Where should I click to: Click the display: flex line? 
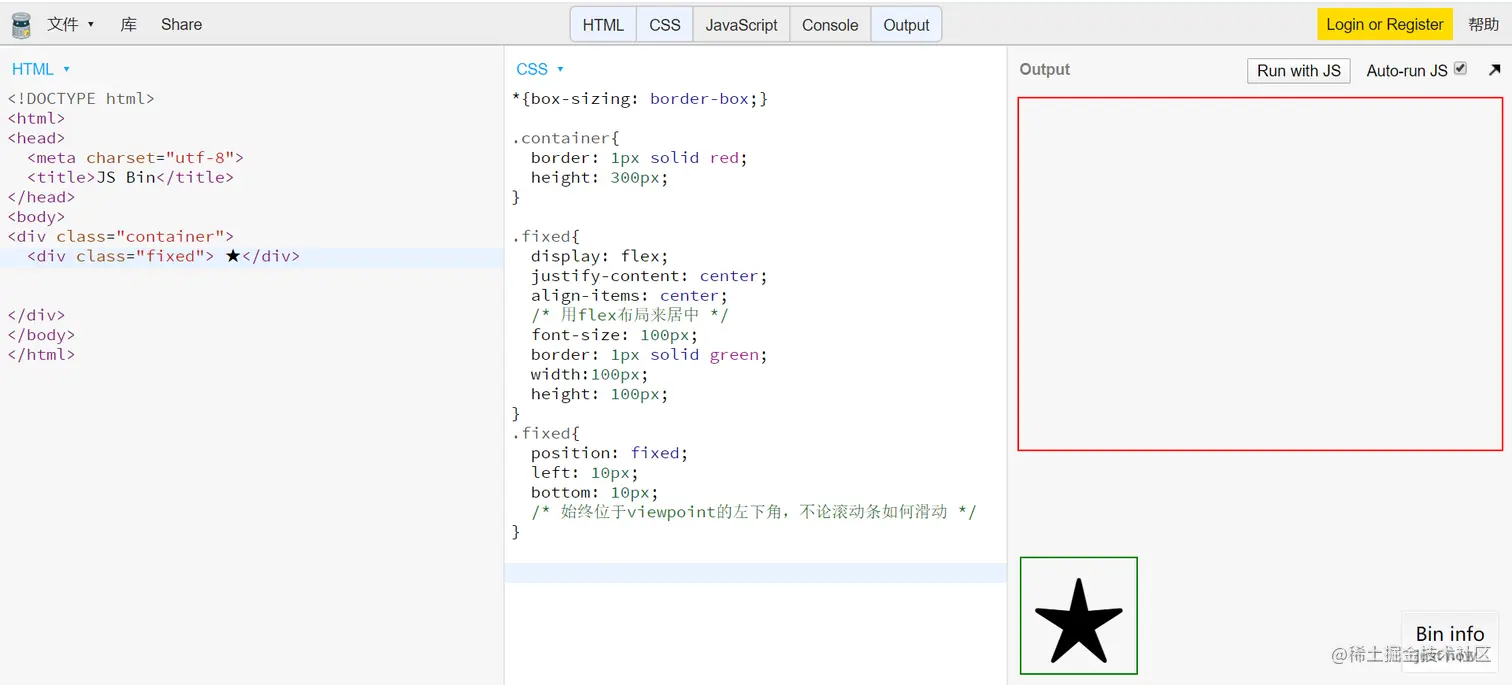click(600, 256)
